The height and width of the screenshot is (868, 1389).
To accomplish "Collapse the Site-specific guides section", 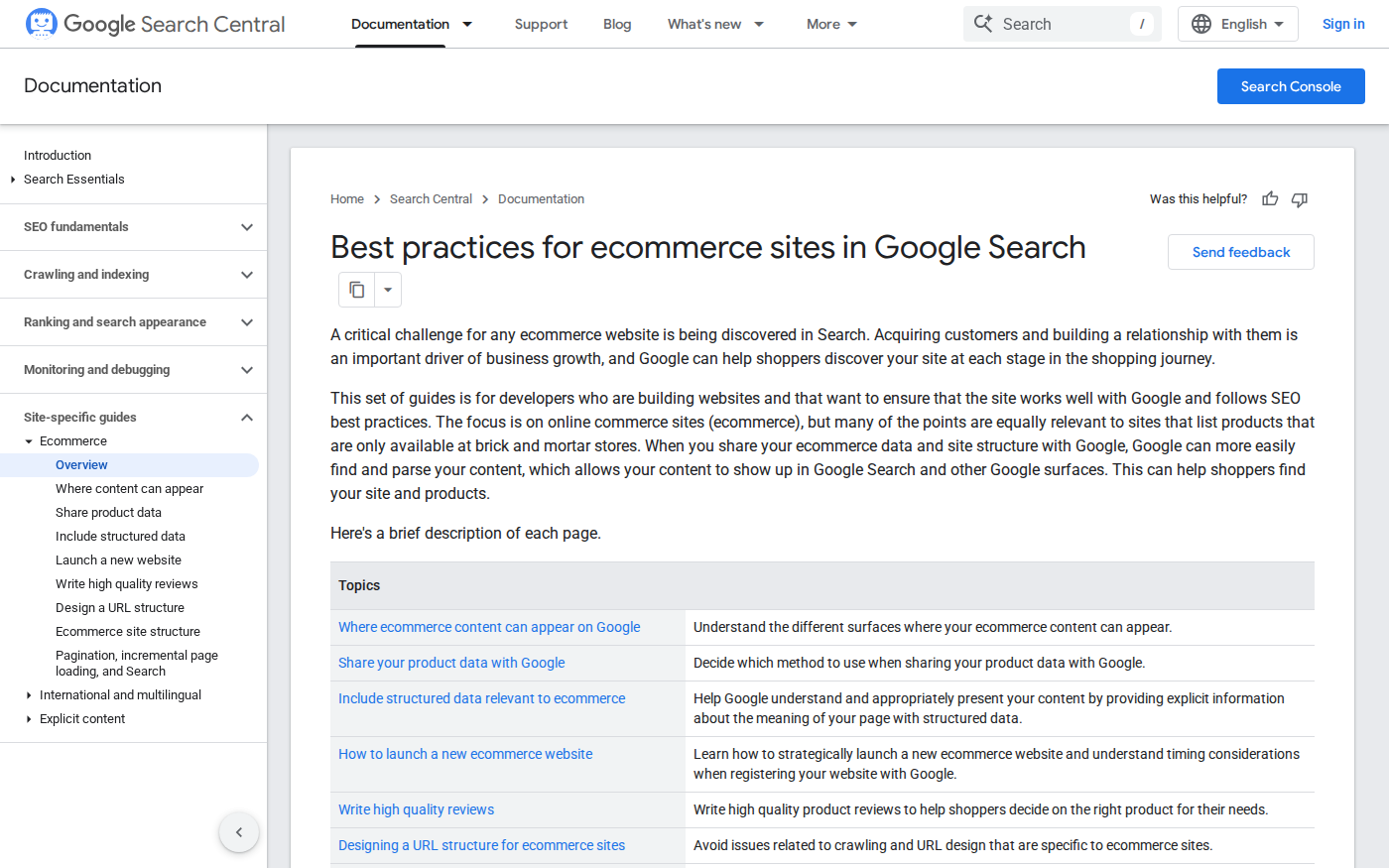I will point(247,418).
